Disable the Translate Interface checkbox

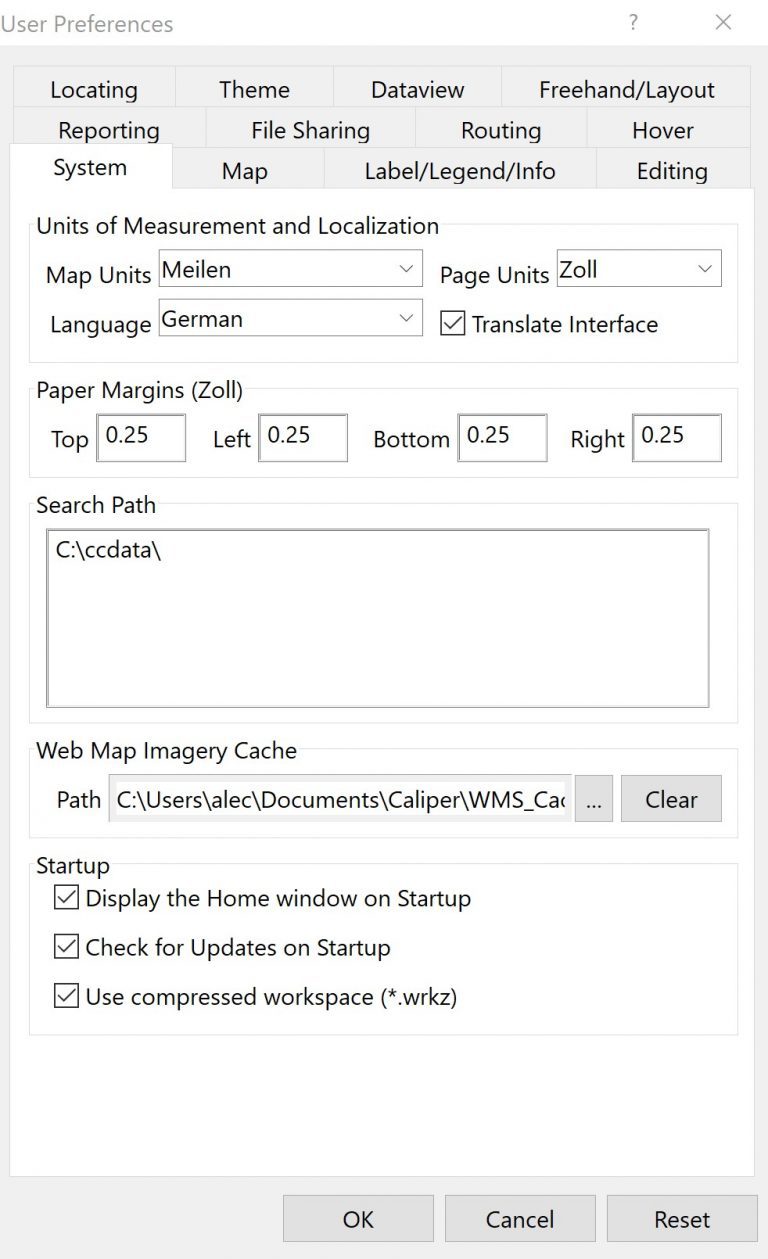pos(453,323)
